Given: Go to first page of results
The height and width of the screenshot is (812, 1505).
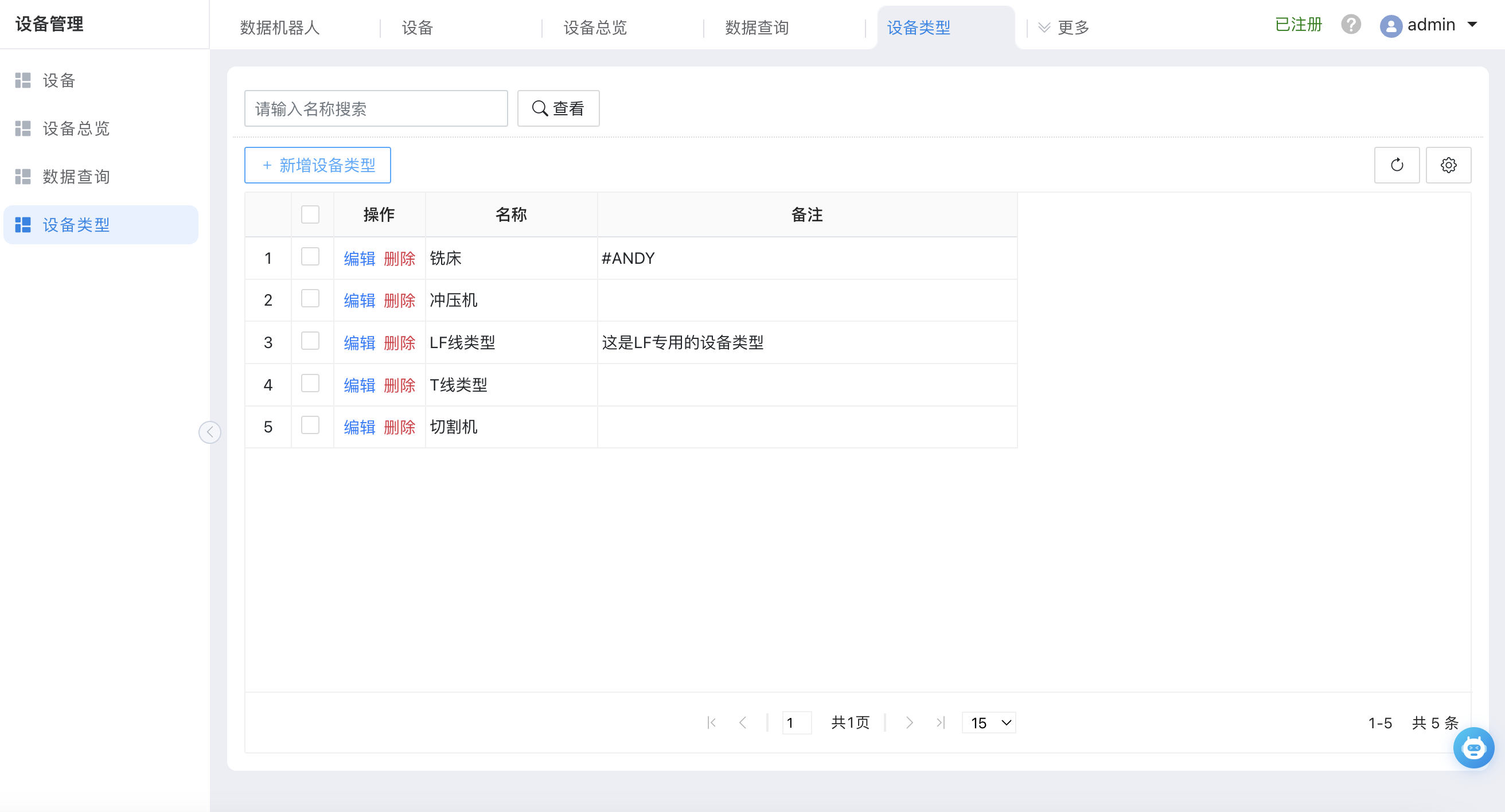Looking at the screenshot, I should 711,723.
